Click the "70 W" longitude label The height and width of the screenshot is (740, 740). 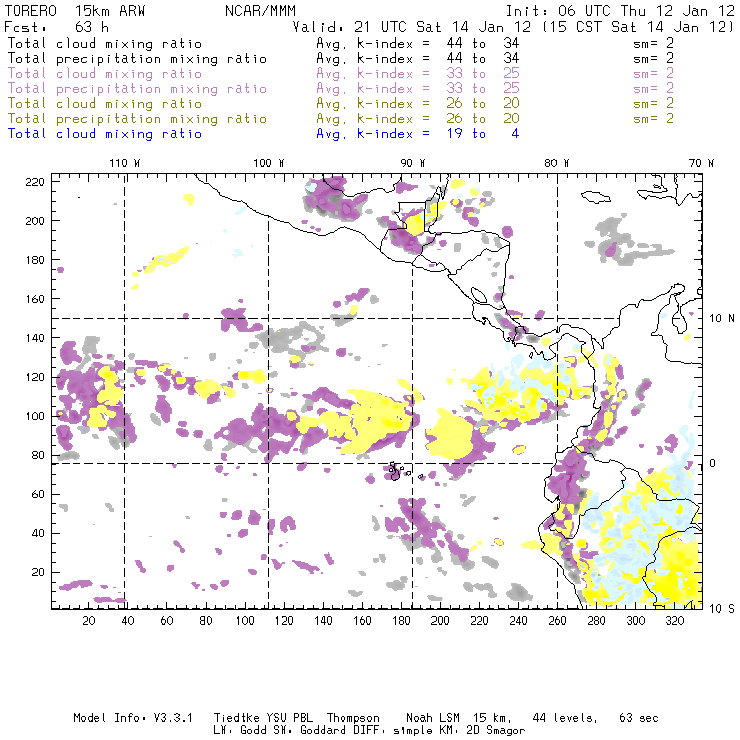pos(701,163)
